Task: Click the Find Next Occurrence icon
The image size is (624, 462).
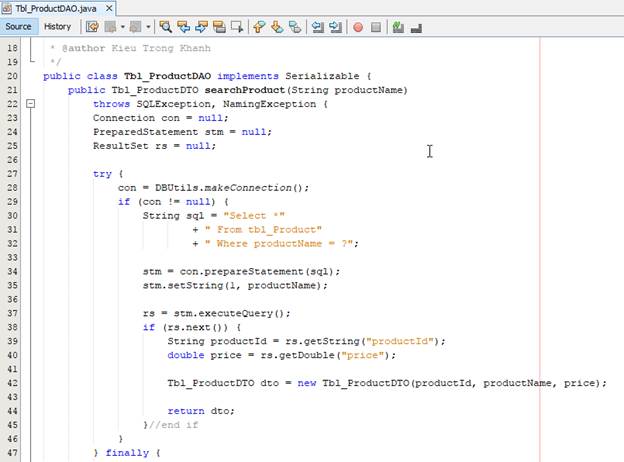Action: [x=201, y=27]
